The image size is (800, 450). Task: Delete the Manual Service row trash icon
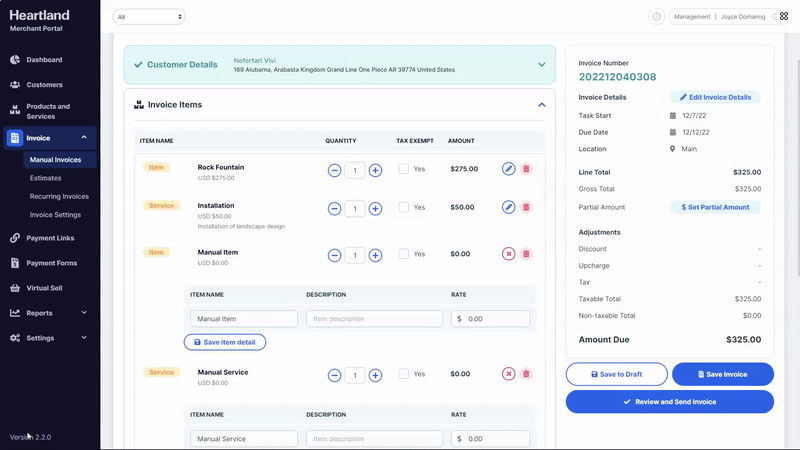pos(526,374)
